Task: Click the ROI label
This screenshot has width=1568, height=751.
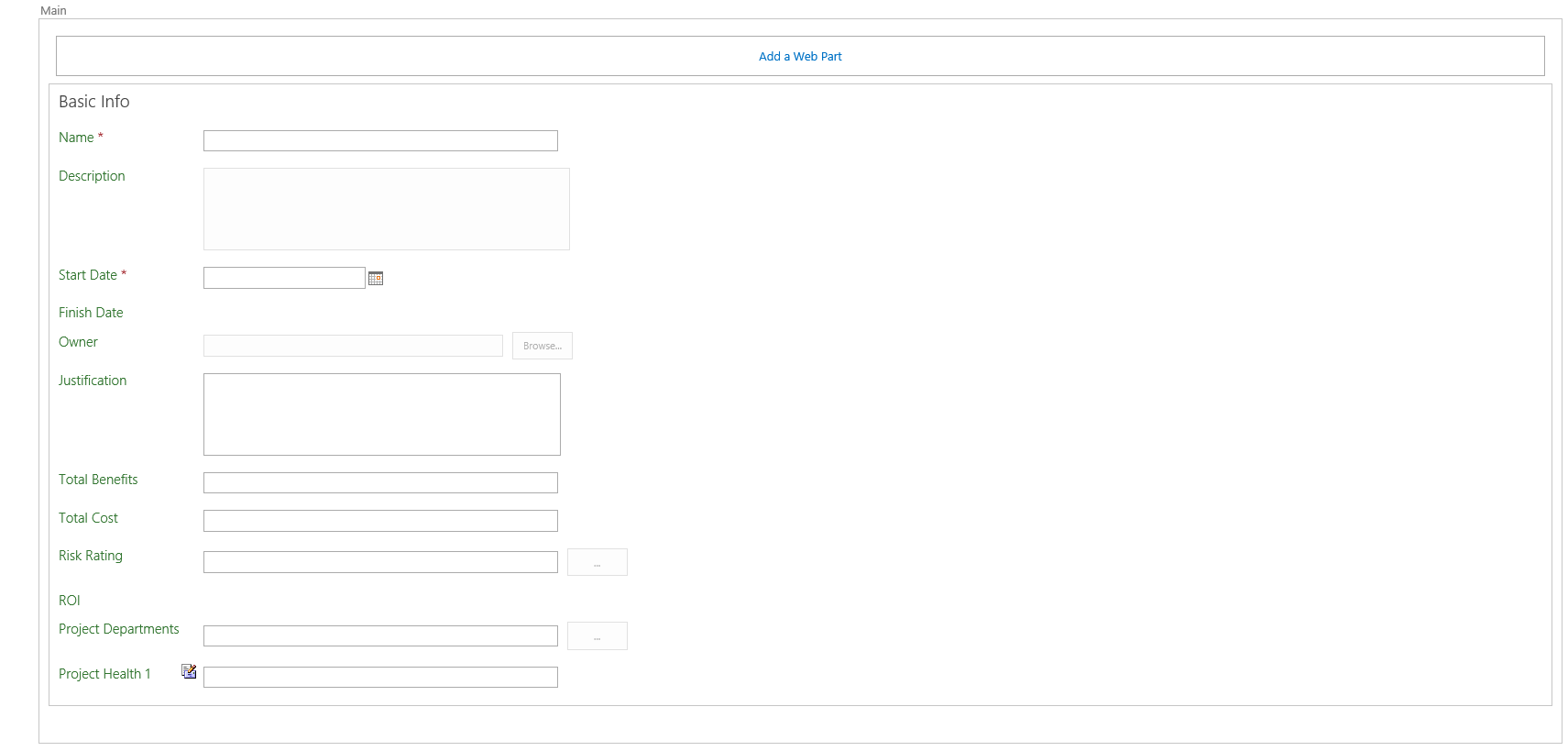Action: tap(70, 601)
